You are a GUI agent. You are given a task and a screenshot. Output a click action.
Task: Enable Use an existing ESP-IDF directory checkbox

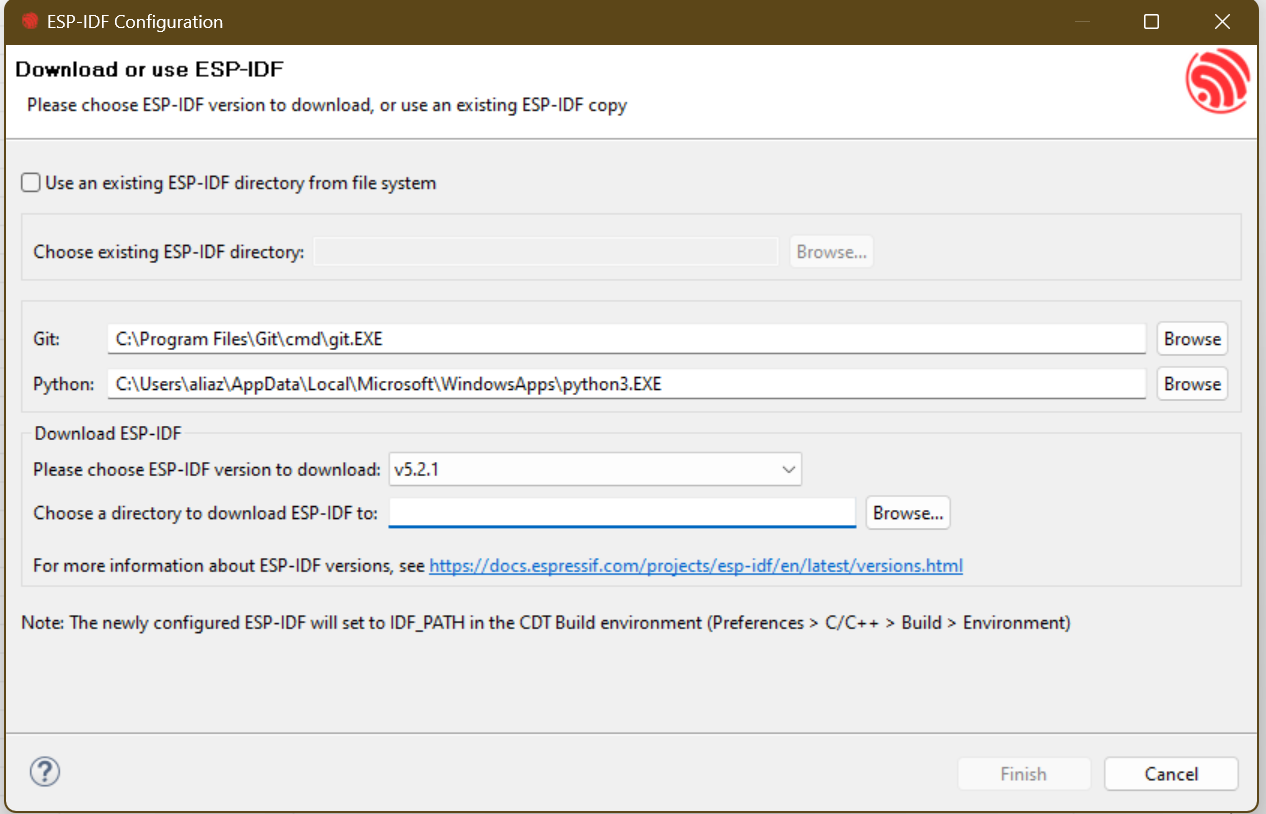(31, 183)
